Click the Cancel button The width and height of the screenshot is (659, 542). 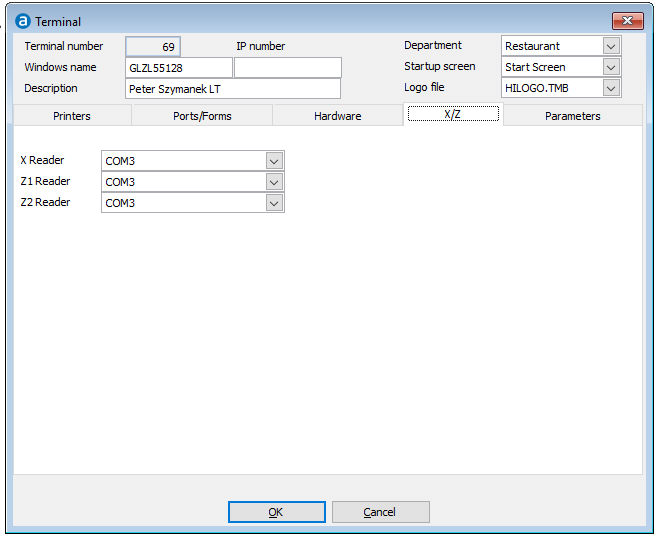click(x=380, y=512)
